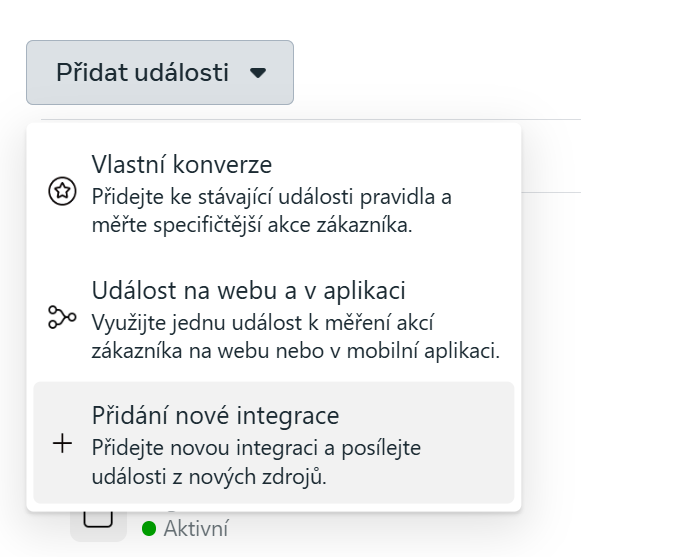
Task: Select Přidání nové integrace entry
Action: click(274, 443)
